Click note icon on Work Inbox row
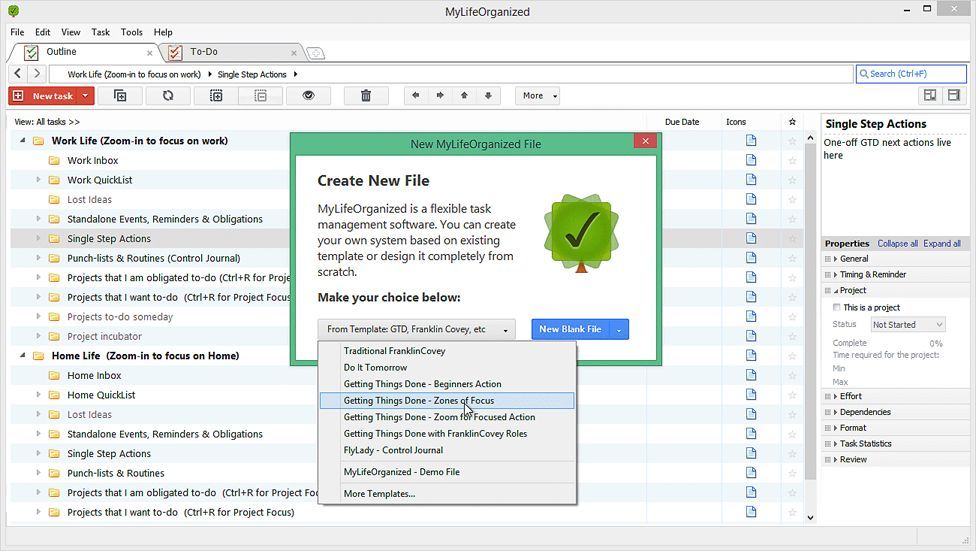This screenshot has width=976, height=551. point(751,160)
